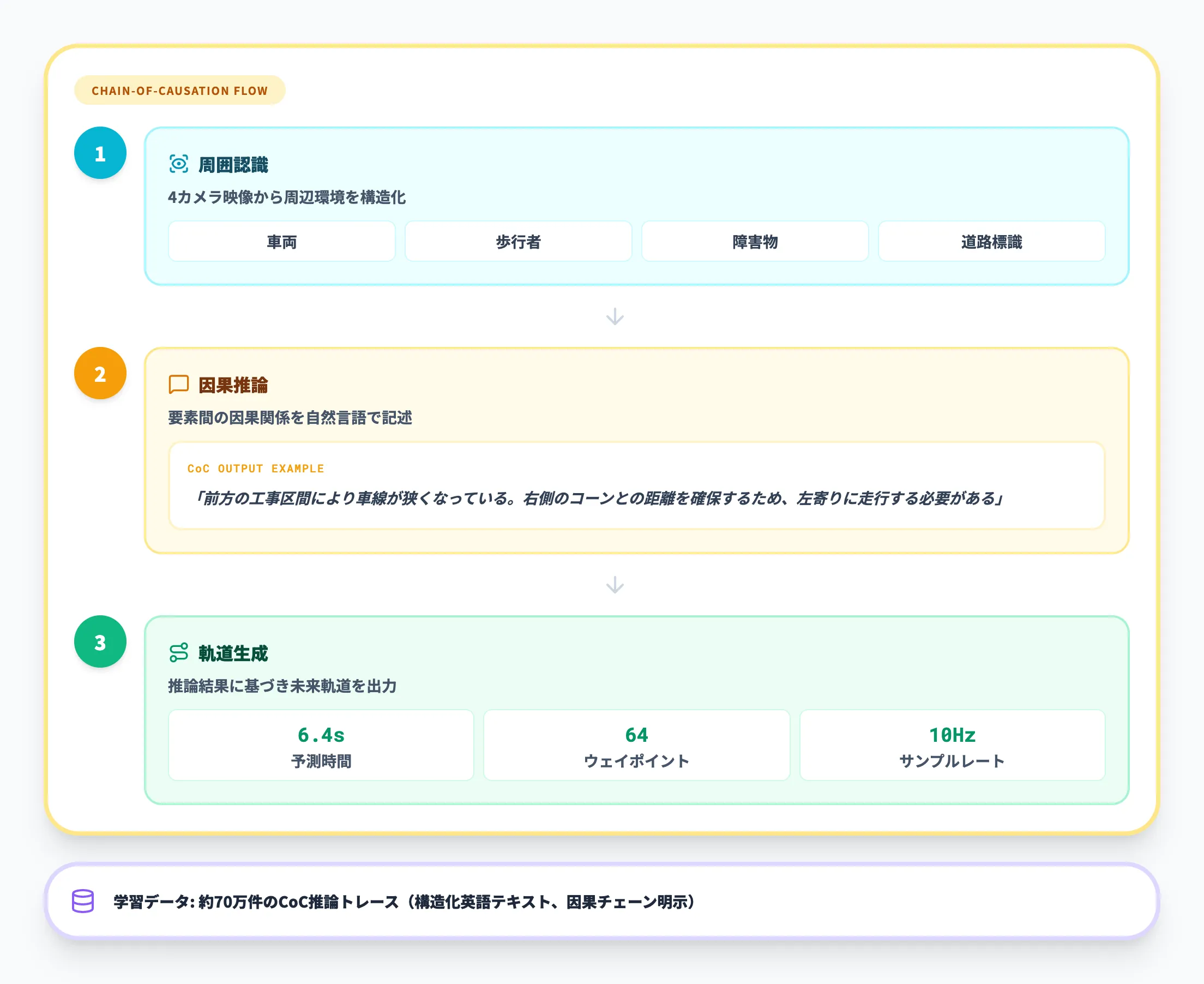
Task: Click the 6.4s 予測時間 stat box
Action: tap(321, 745)
